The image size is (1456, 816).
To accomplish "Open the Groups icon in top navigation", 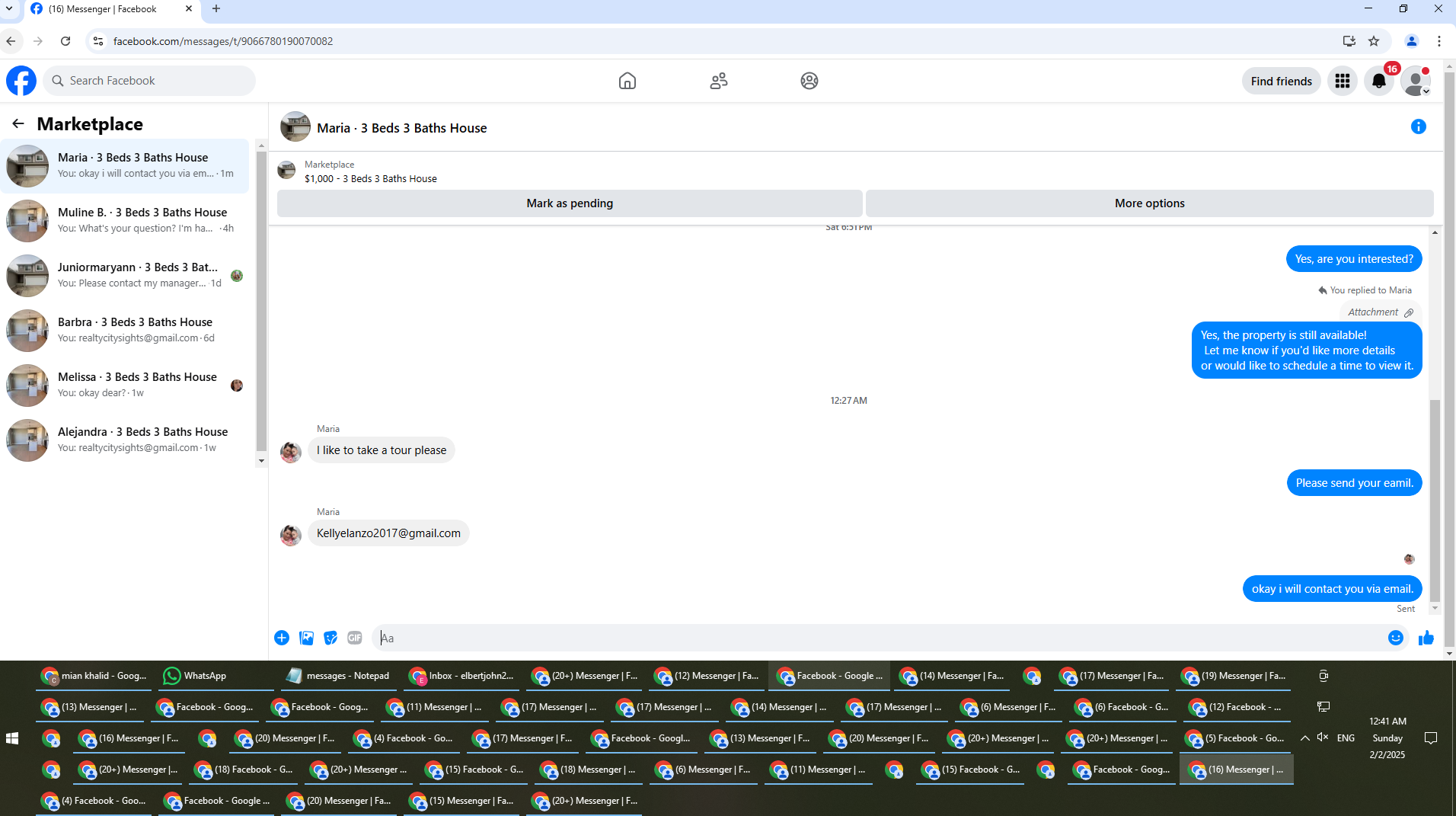I will pos(809,81).
